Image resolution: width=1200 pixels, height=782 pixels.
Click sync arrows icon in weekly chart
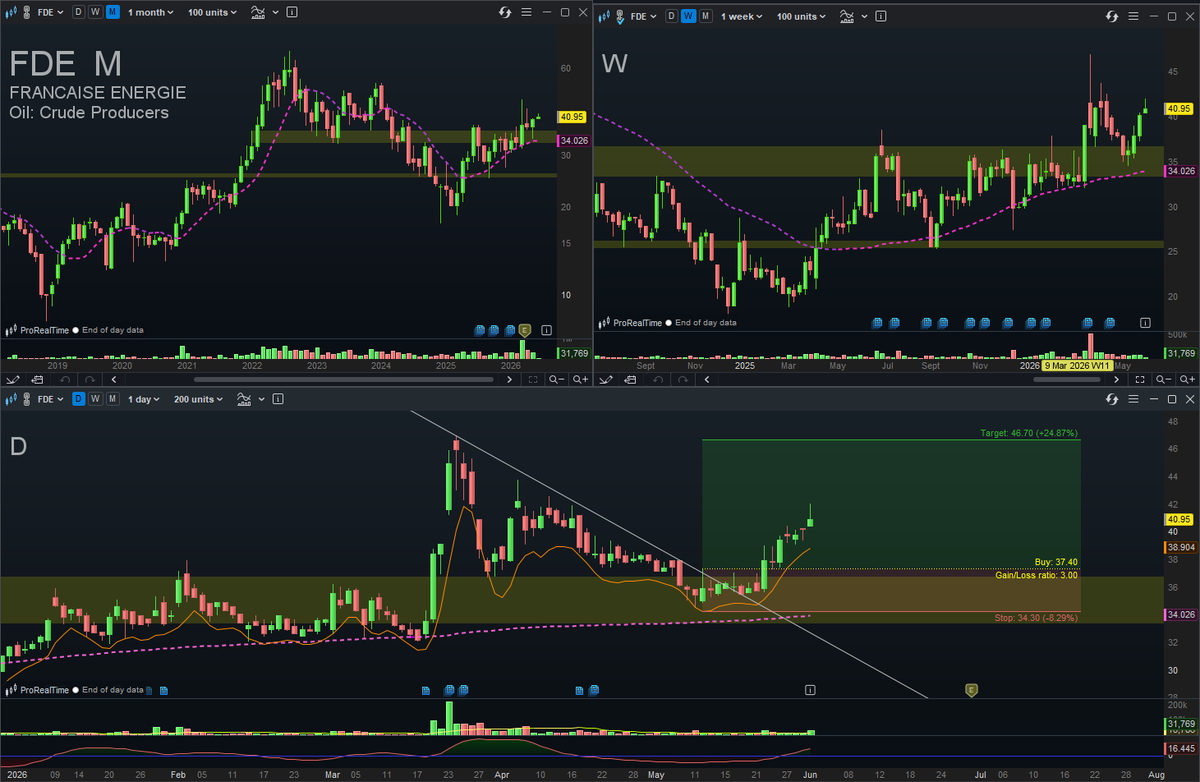tap(1111, 16)
